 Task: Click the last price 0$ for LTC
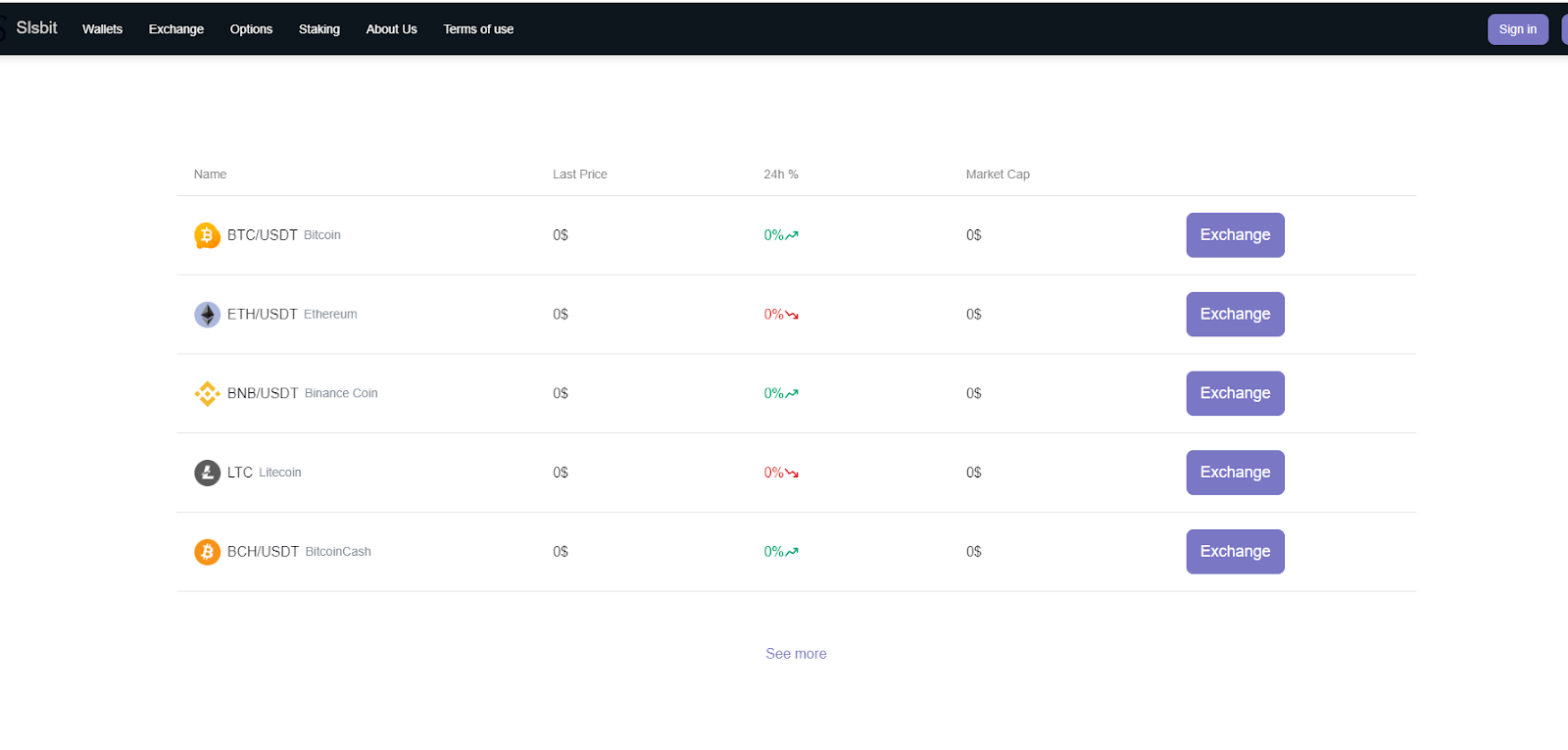pyautogui.click(x=561, y=473)
